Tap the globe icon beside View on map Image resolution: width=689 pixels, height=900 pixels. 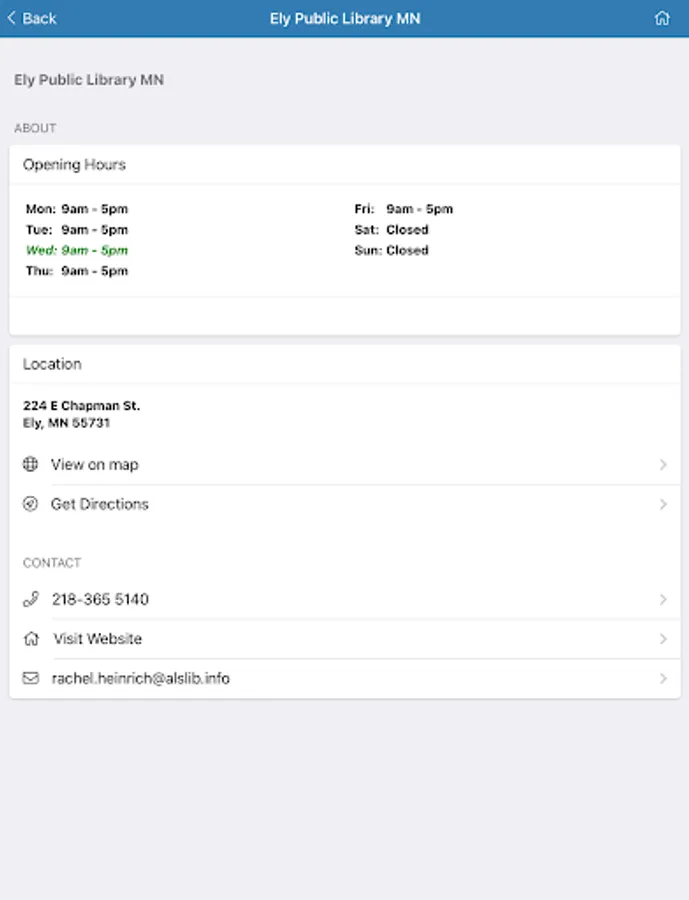[31, 464]
